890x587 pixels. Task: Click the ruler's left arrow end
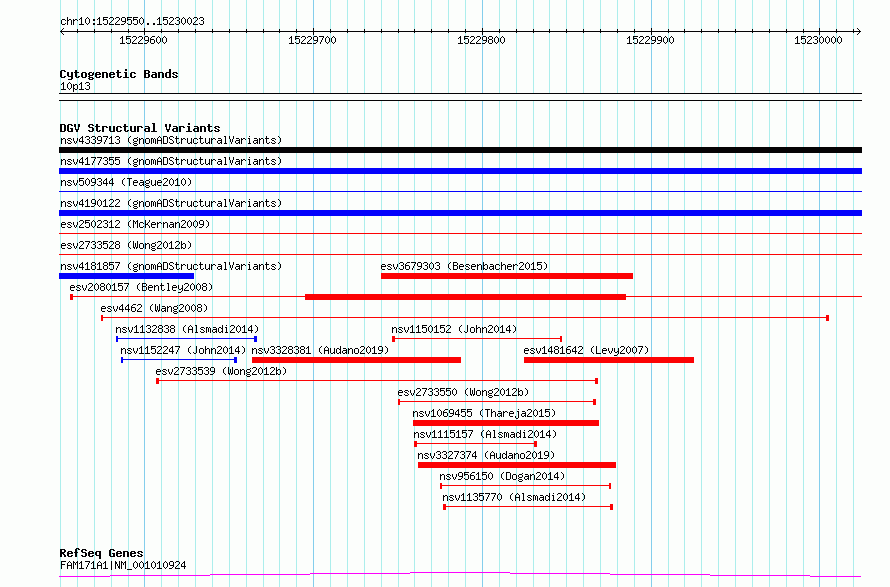pos(62,32)
